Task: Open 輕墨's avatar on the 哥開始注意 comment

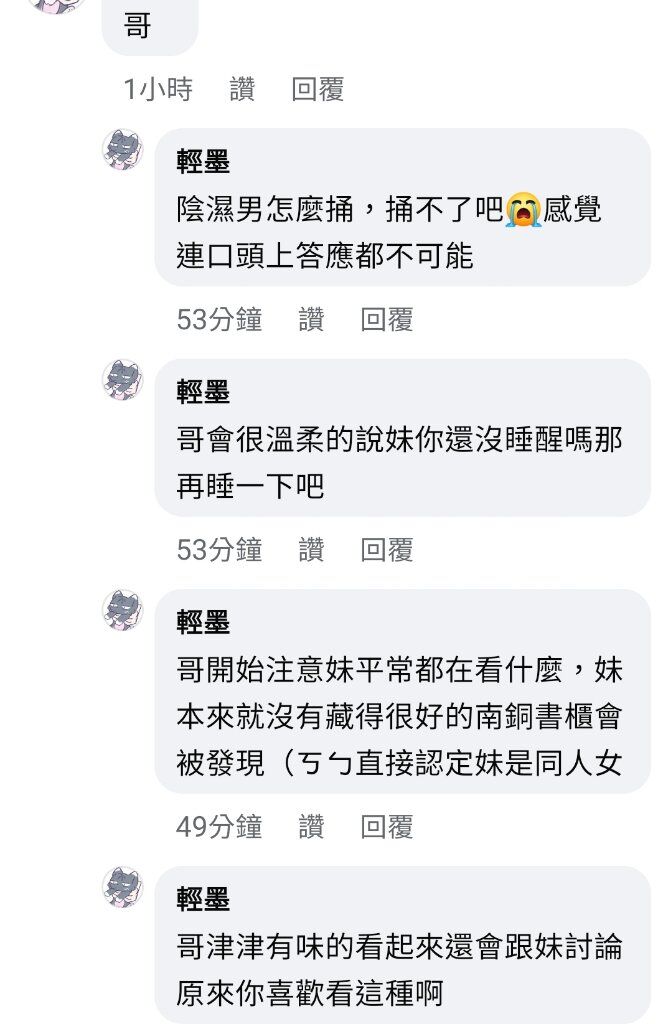Action: (x=123, y=610)
